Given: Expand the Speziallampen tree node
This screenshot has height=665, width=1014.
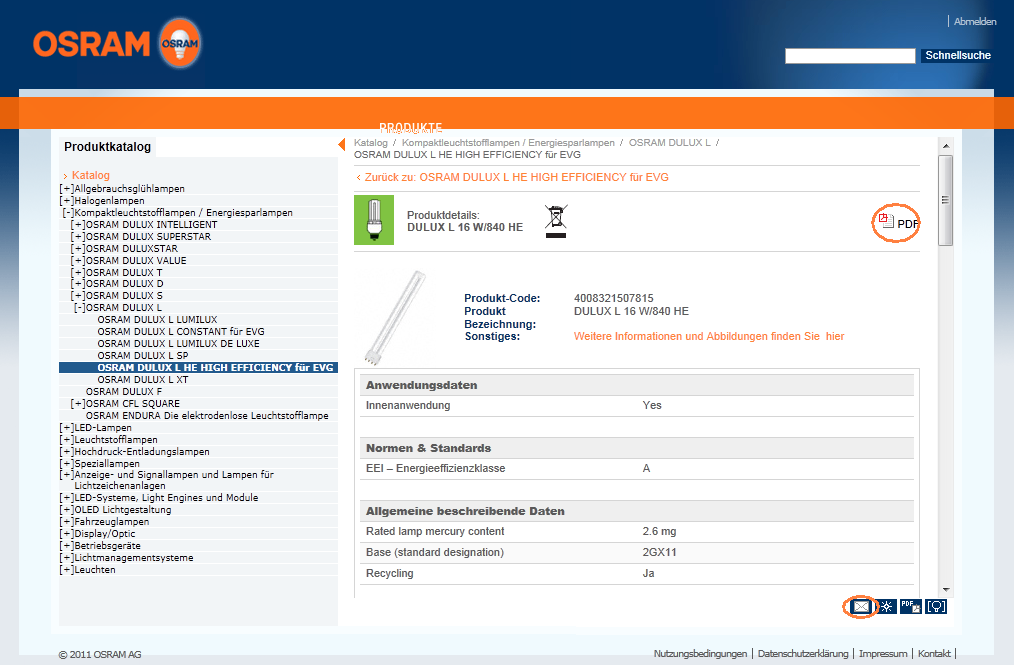Looking at the screenshot, I should [67, 464].
